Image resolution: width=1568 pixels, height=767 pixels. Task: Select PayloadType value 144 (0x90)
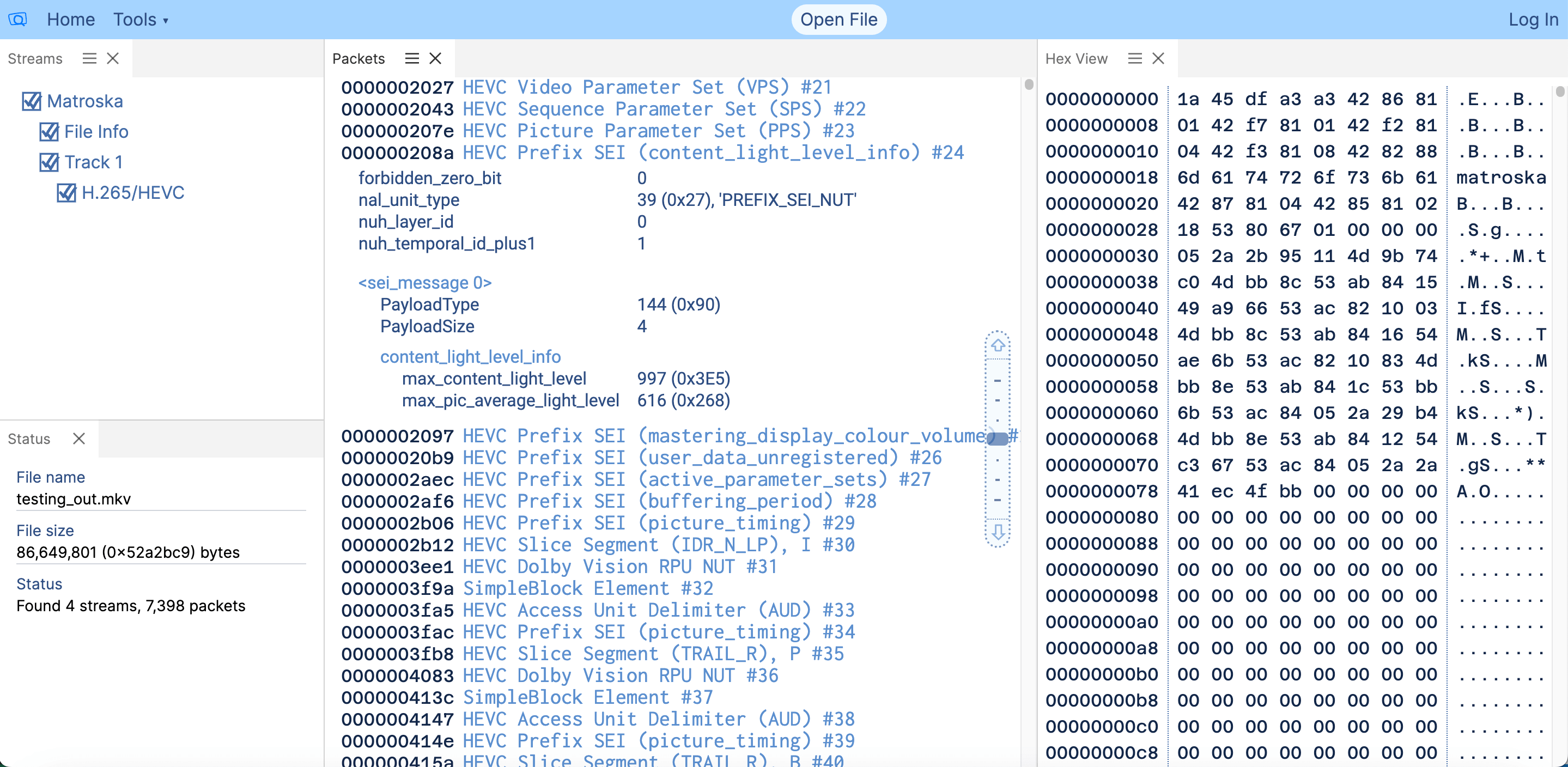(679, 305)
